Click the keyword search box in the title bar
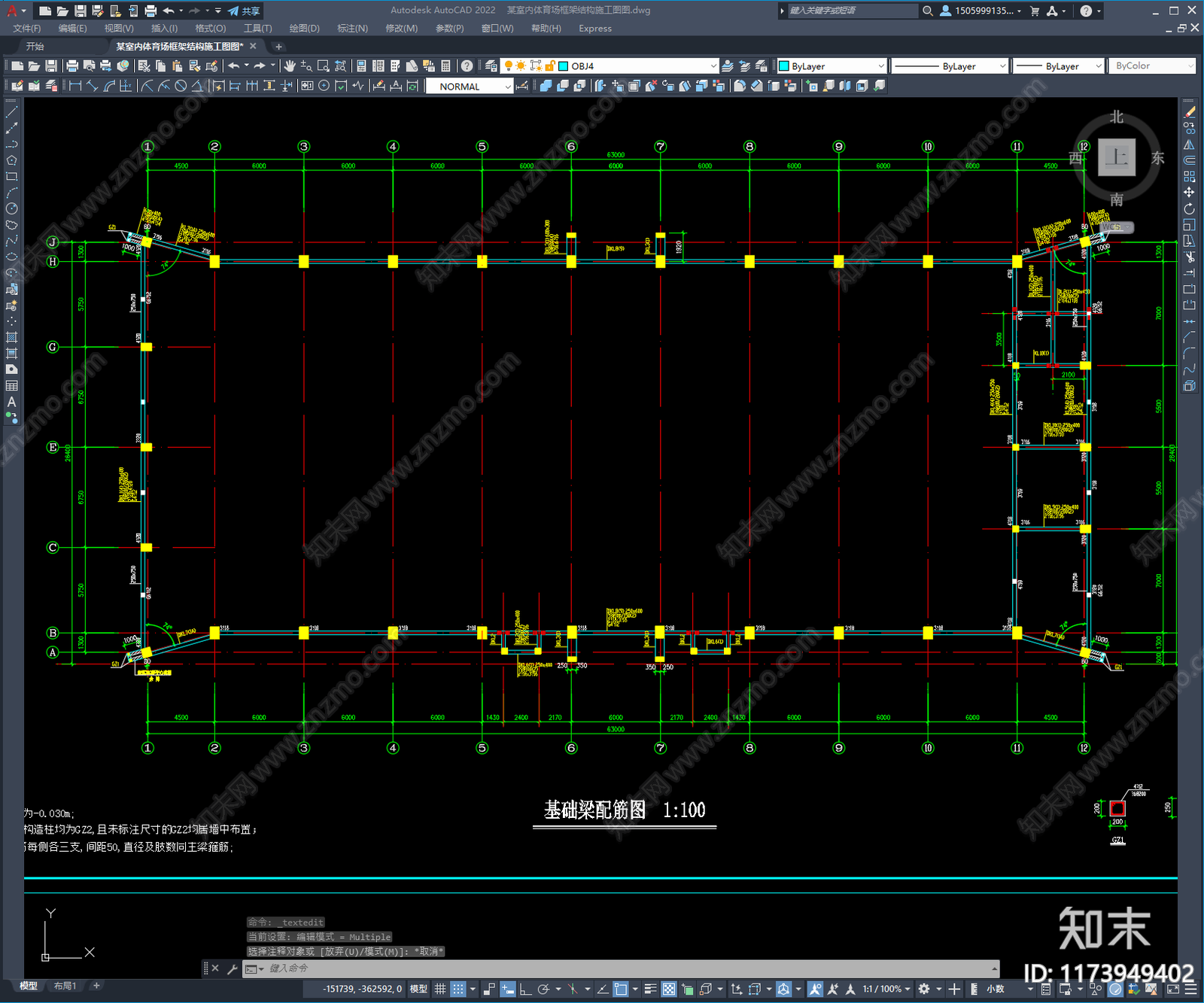The image size is (1204, 1003). [x=852, y=11]
